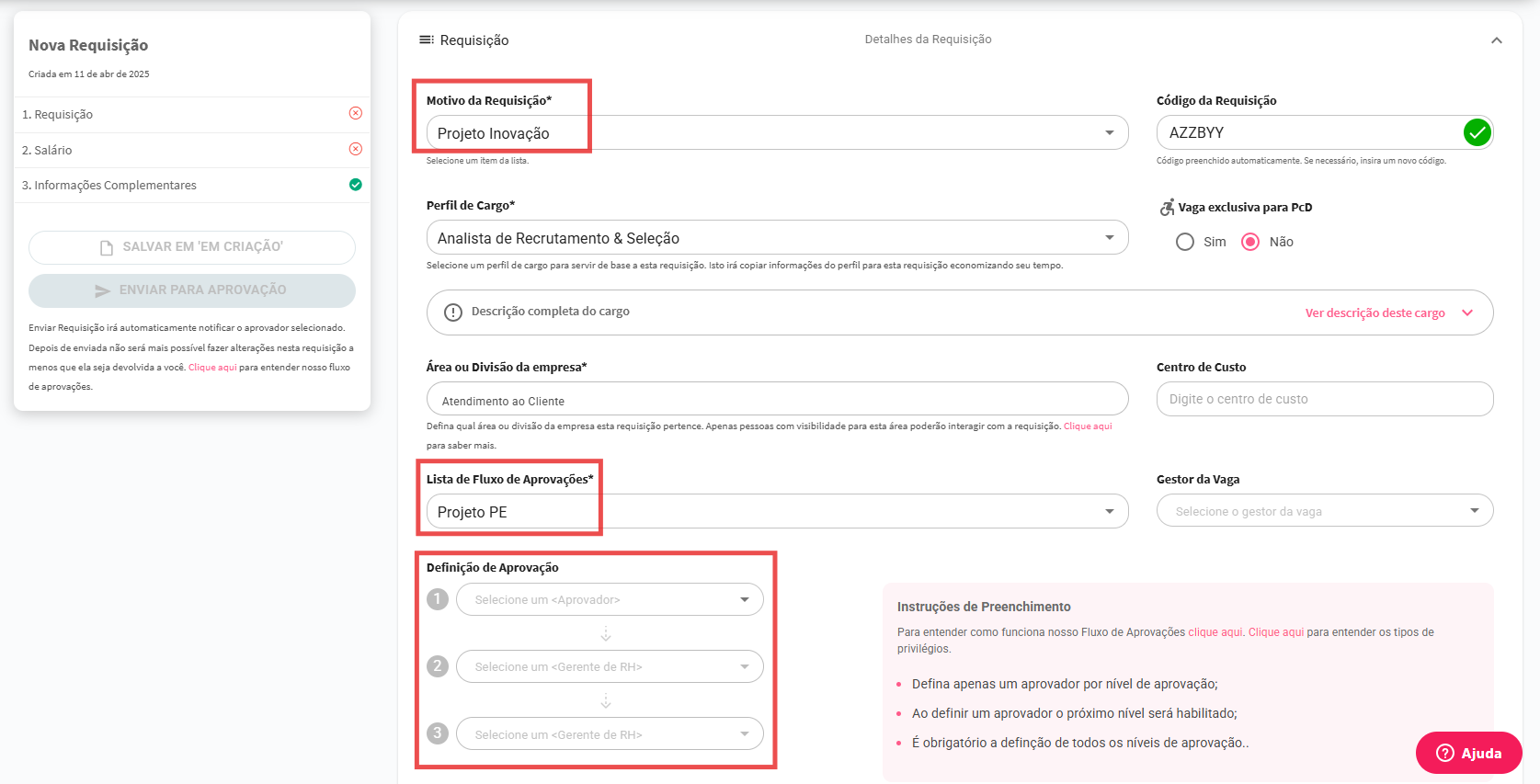This screenshot has height=784, width=1540.
Task: Click the list icon beside Requisição header
Action: 427,40
